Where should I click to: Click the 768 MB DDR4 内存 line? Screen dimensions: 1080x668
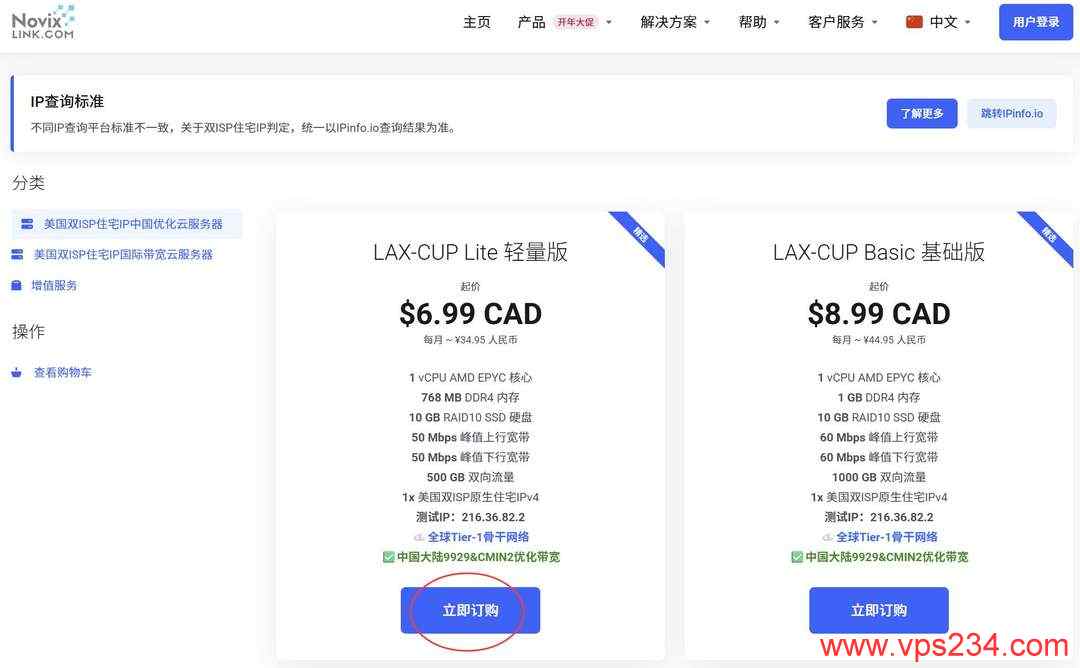coord(470,397)
